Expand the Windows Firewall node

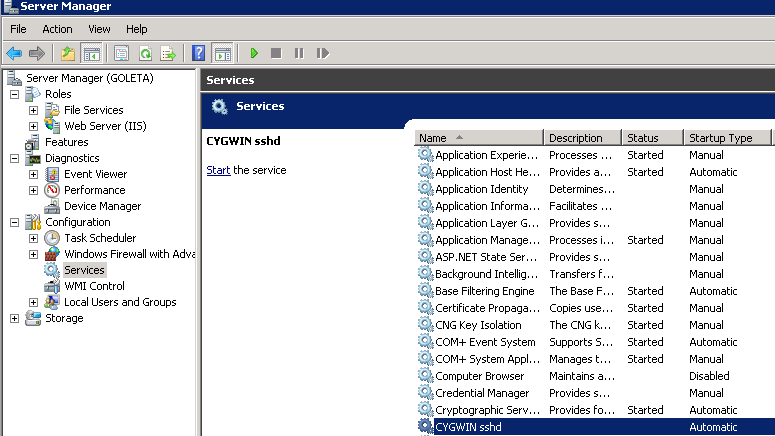tap(33, 254)
